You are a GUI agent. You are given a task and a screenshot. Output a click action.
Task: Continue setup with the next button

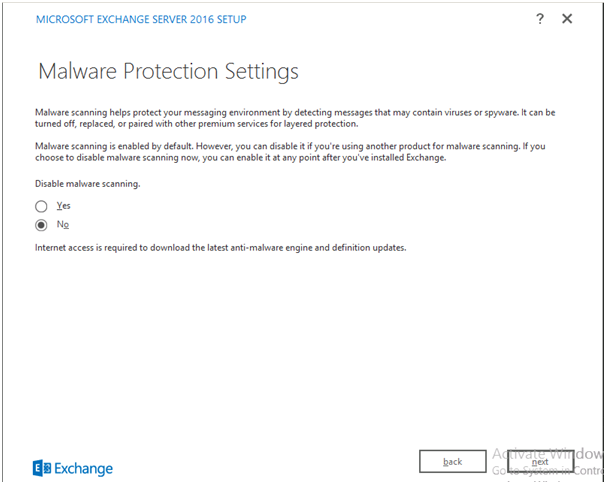click(540, 461)
